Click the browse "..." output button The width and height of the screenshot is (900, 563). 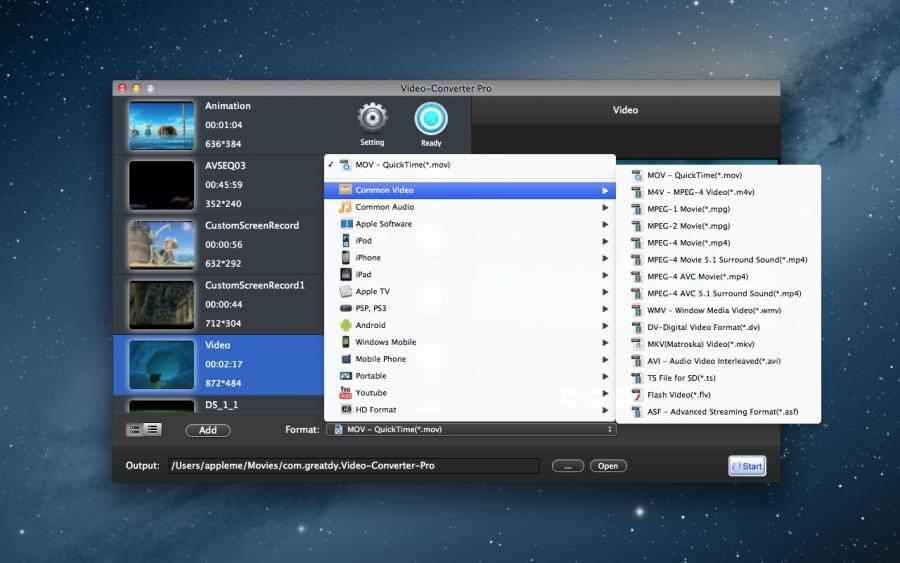[568, 466]
